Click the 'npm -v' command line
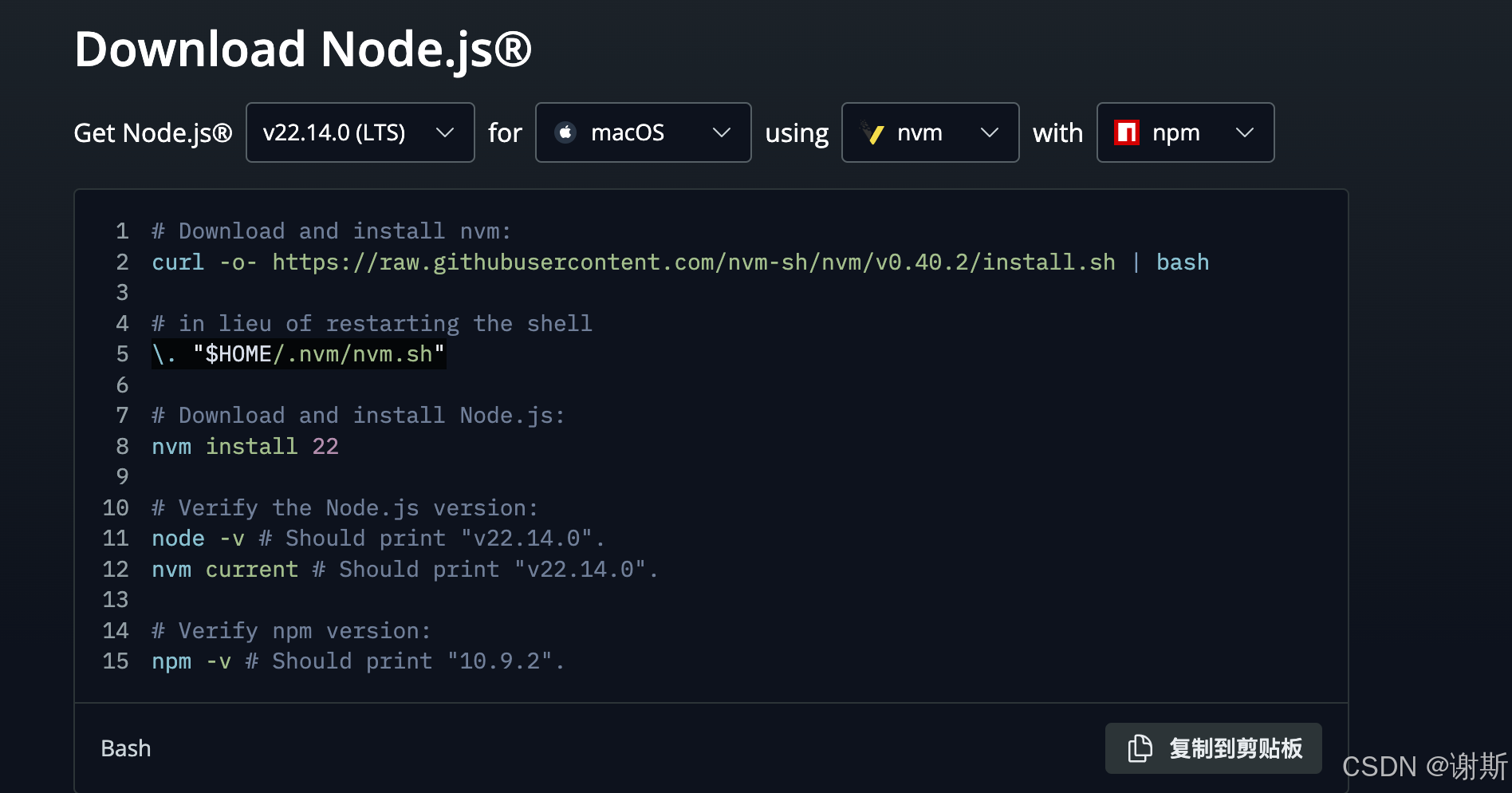 (191, 661)
